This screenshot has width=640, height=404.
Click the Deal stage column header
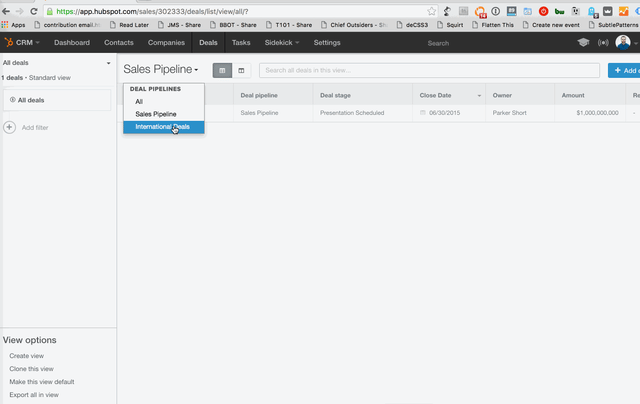(x=335, y=95)
